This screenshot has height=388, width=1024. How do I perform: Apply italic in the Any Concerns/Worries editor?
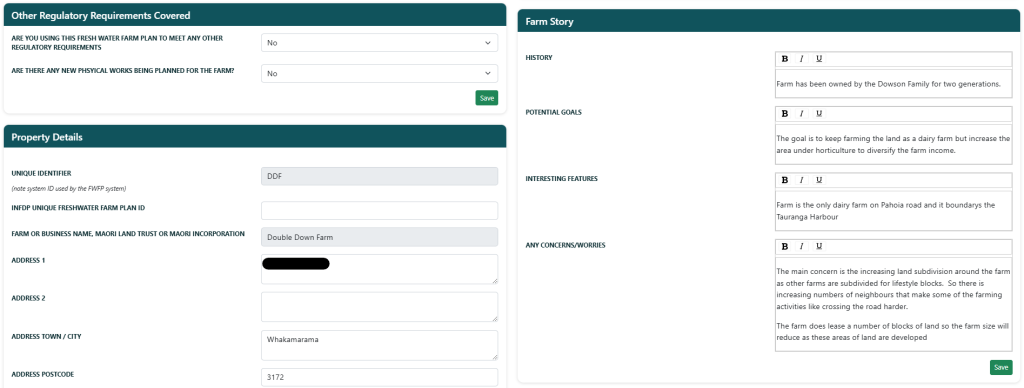click(801, 246)
